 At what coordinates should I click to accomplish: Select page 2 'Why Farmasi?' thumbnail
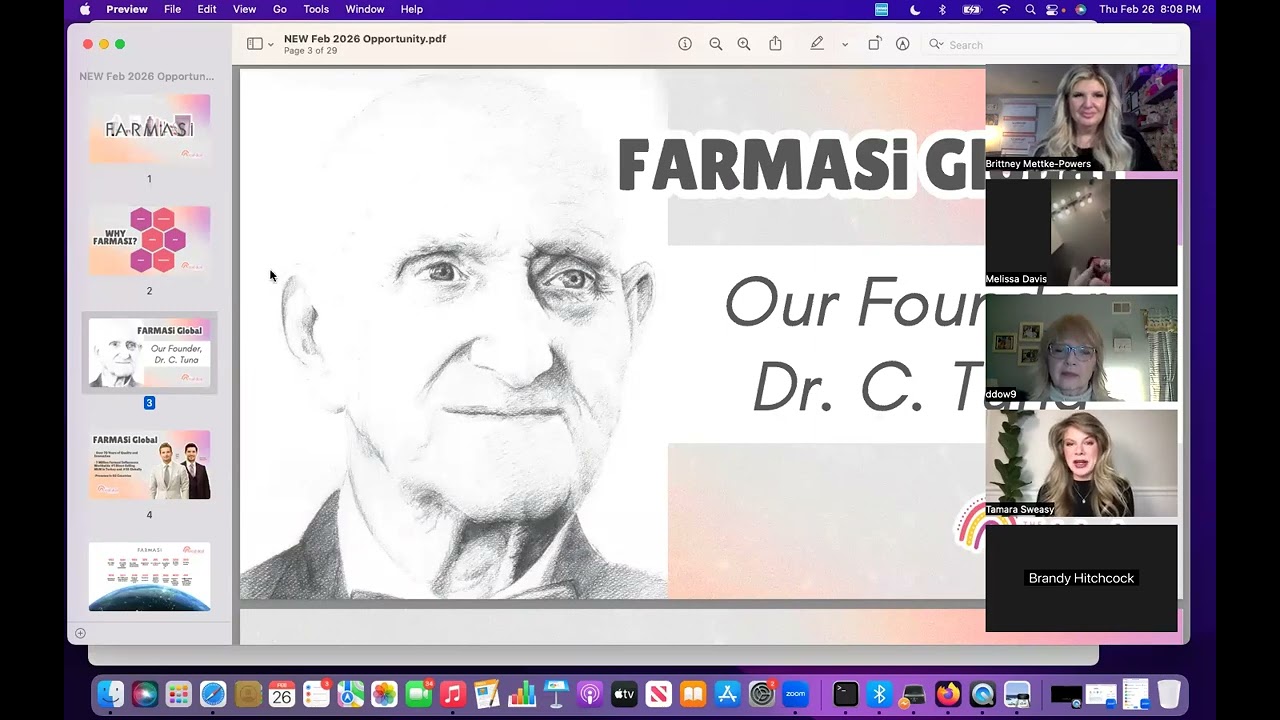click(x=149, y=241)
